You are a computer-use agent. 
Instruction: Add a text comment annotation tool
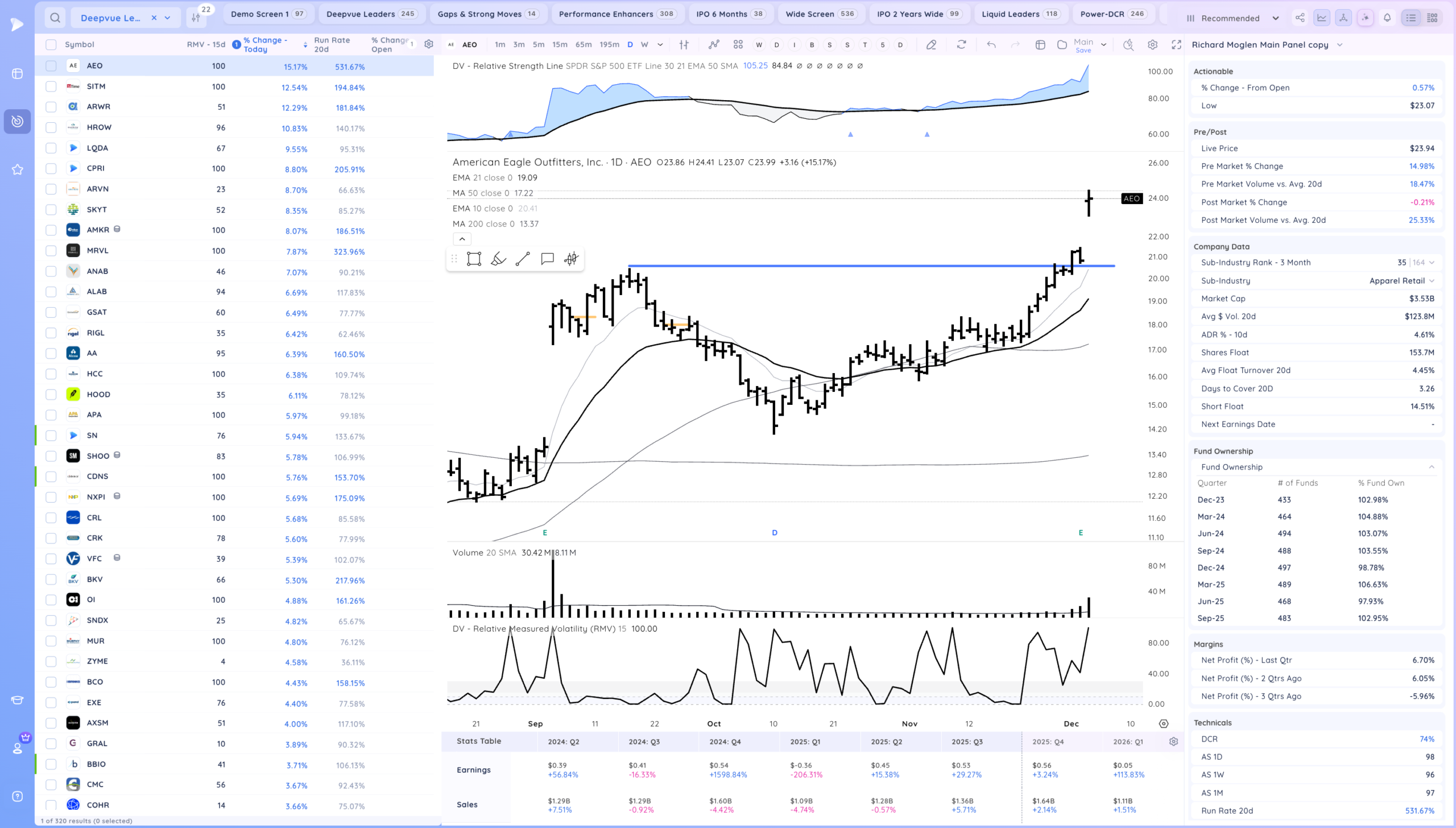[x=547, y=259]
